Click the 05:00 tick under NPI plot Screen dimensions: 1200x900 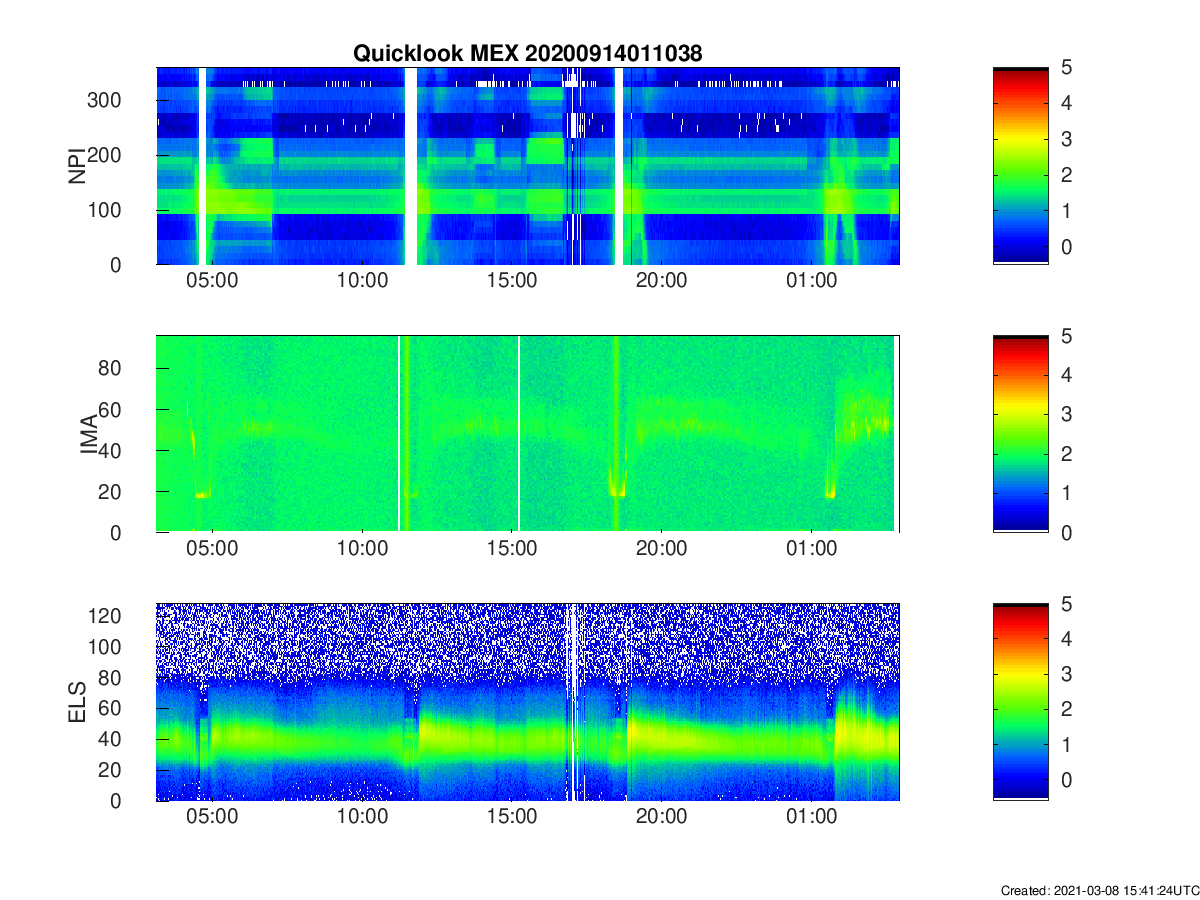point(213,282)
